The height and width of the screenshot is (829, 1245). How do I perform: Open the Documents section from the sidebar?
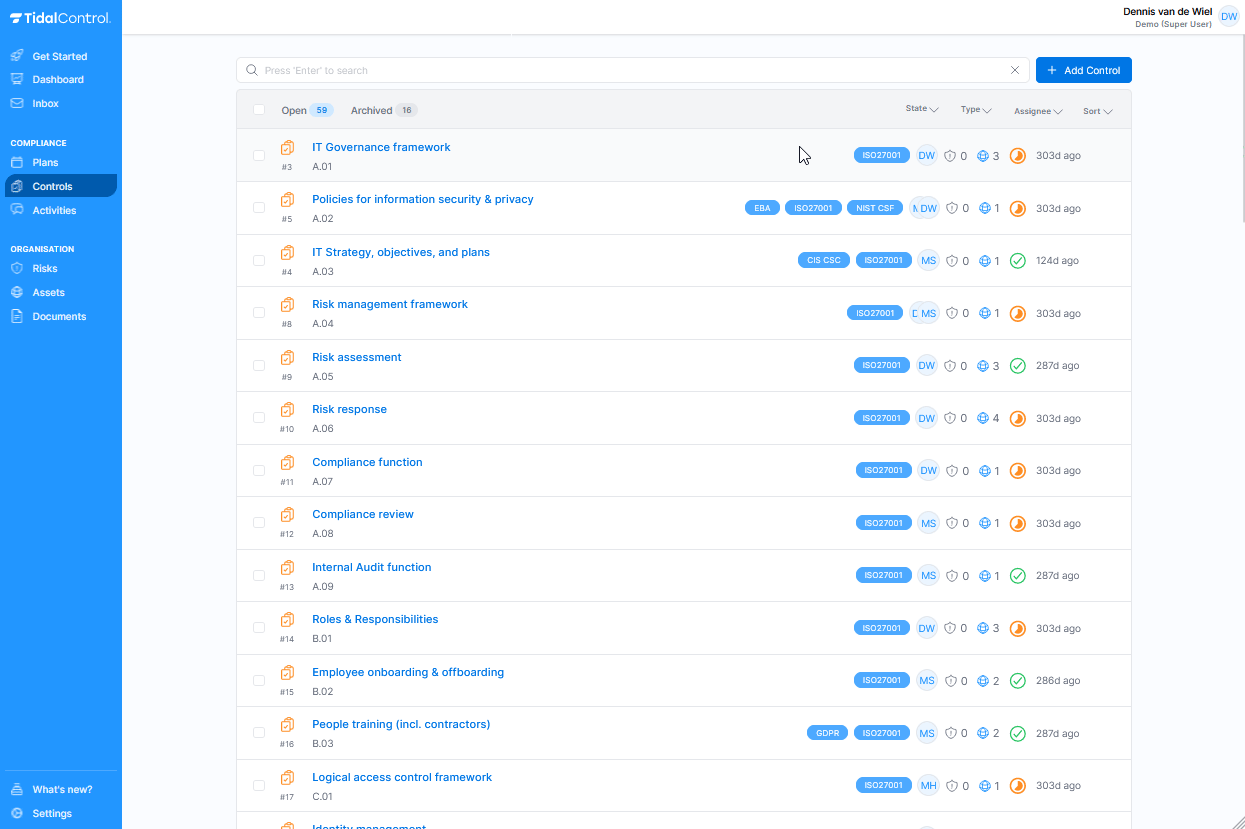point(16,316)
